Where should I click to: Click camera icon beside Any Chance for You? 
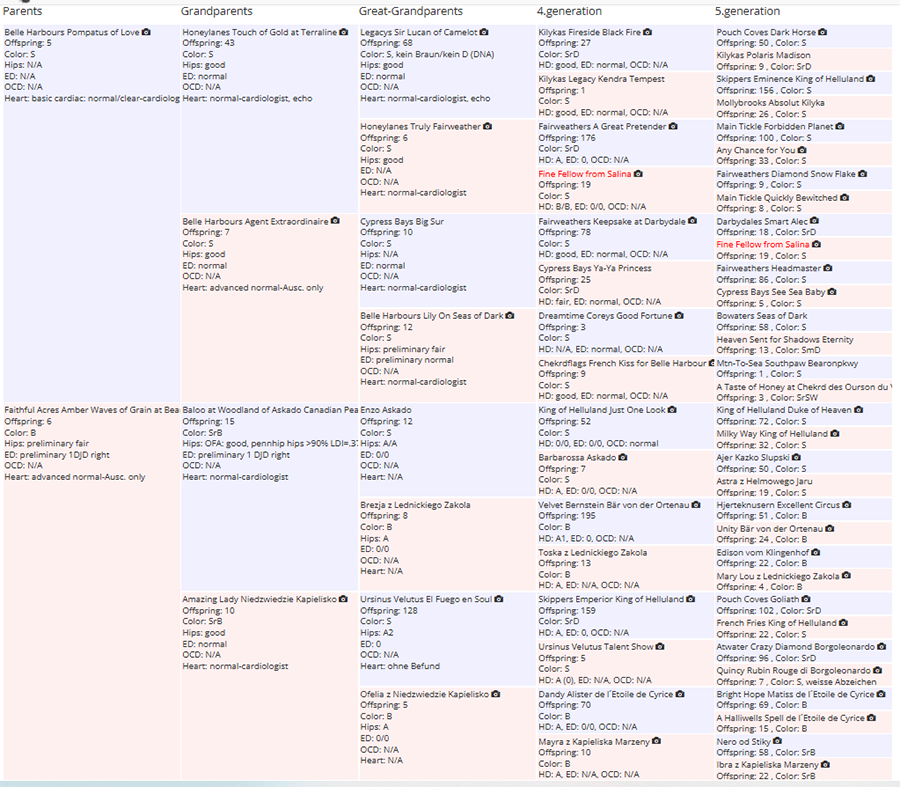tap(802, 150)
